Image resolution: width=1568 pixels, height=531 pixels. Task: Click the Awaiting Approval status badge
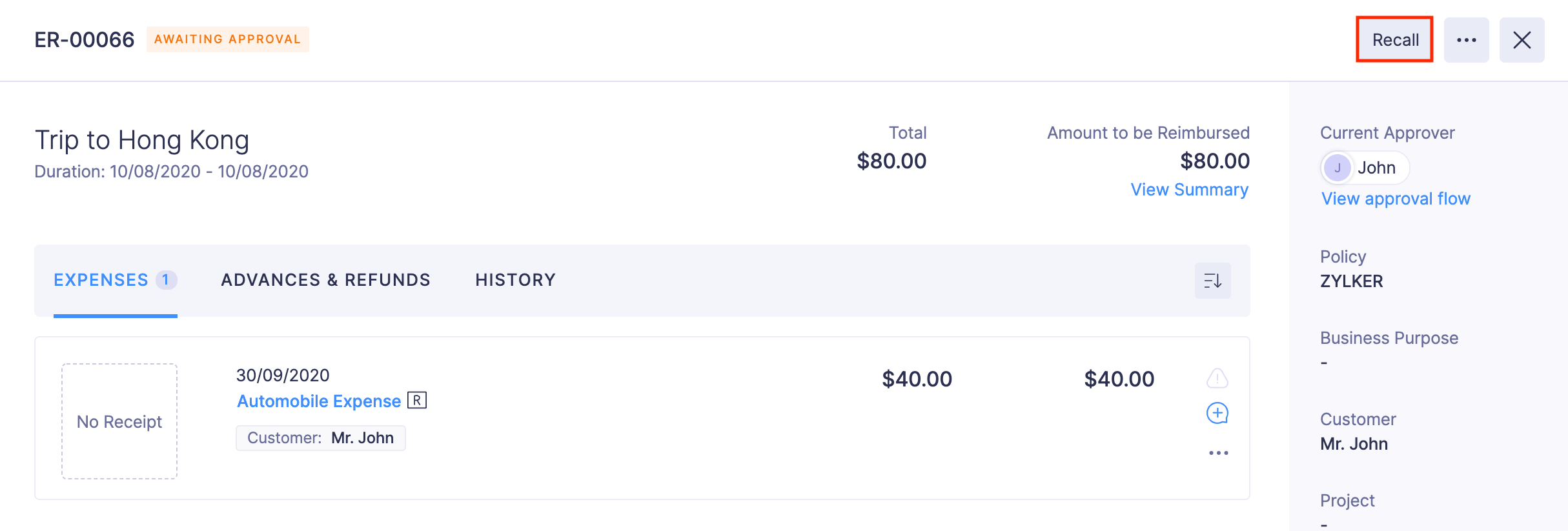coord(227,39)
